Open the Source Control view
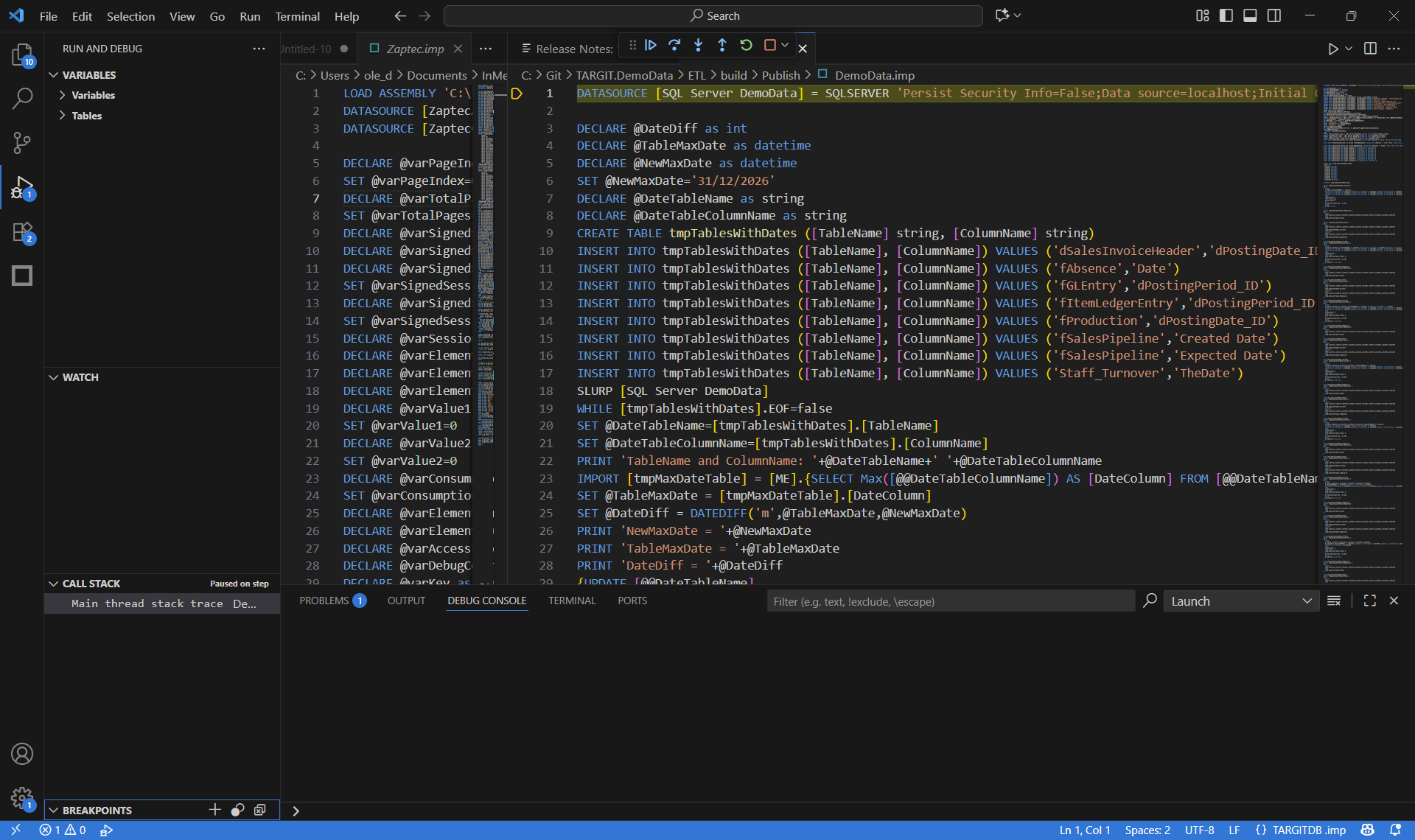The width and height of the screenshot is (1415, 840). coord(22,143)
